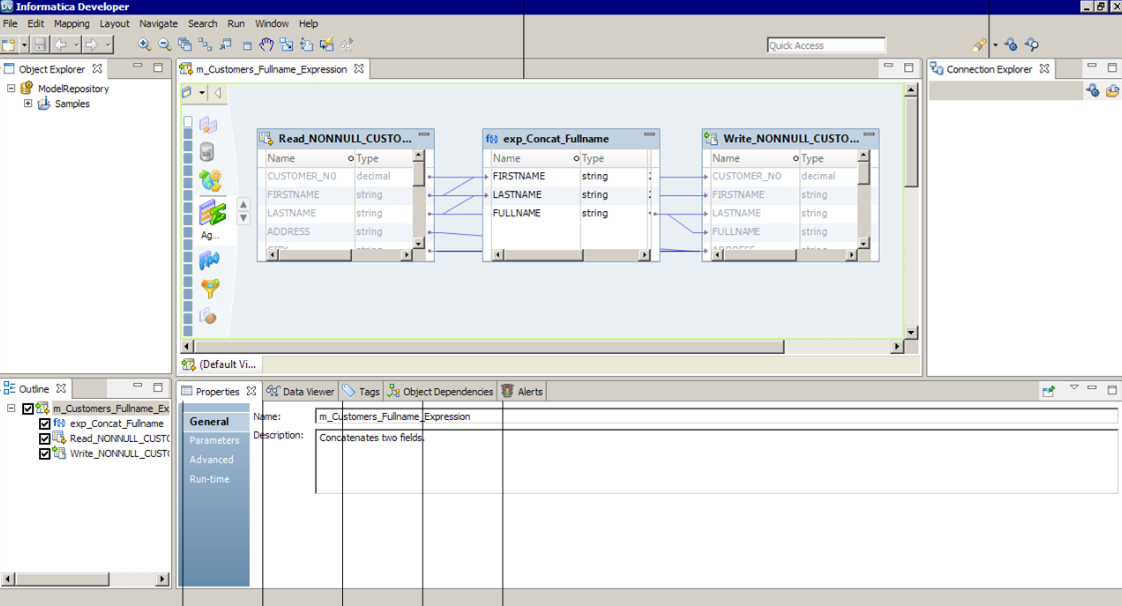Click the mapping canvas horizontal scrollbar
The height and width of the screenshot is (606, 1122).
[x=489, y=346]
